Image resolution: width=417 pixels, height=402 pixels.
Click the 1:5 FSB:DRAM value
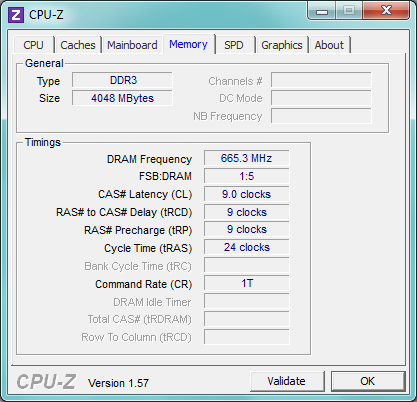[247, 176]
